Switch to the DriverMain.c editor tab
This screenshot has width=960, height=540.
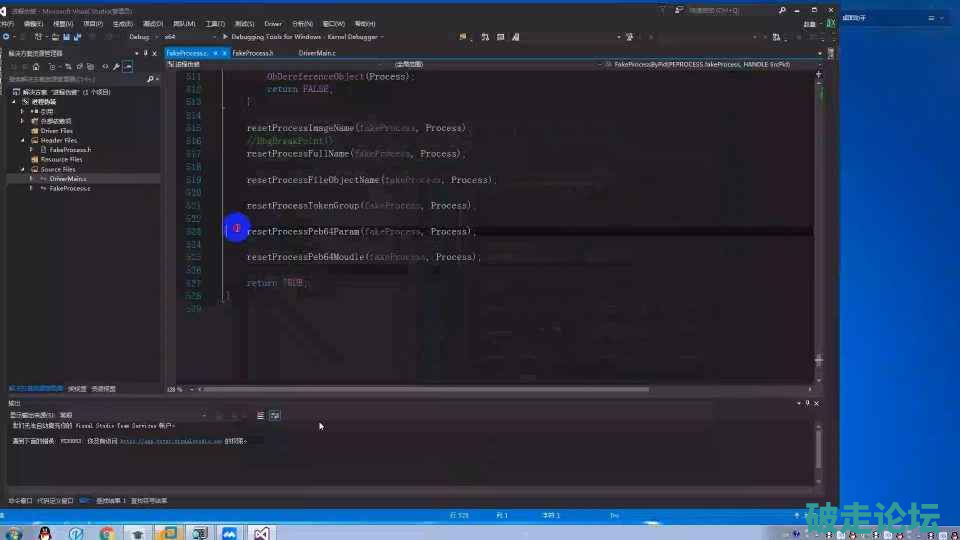tap(317, 53)
